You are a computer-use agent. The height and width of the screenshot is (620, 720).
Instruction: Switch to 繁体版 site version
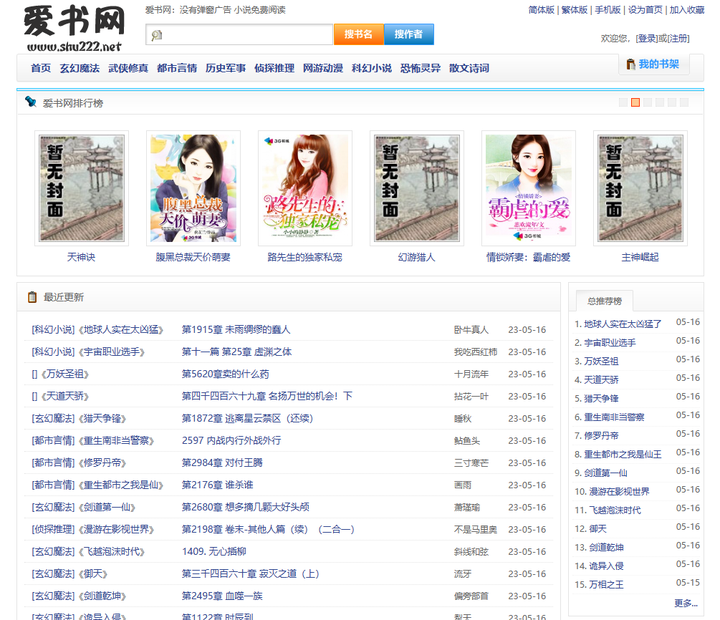pyautogui.click(x=574, y=10)
